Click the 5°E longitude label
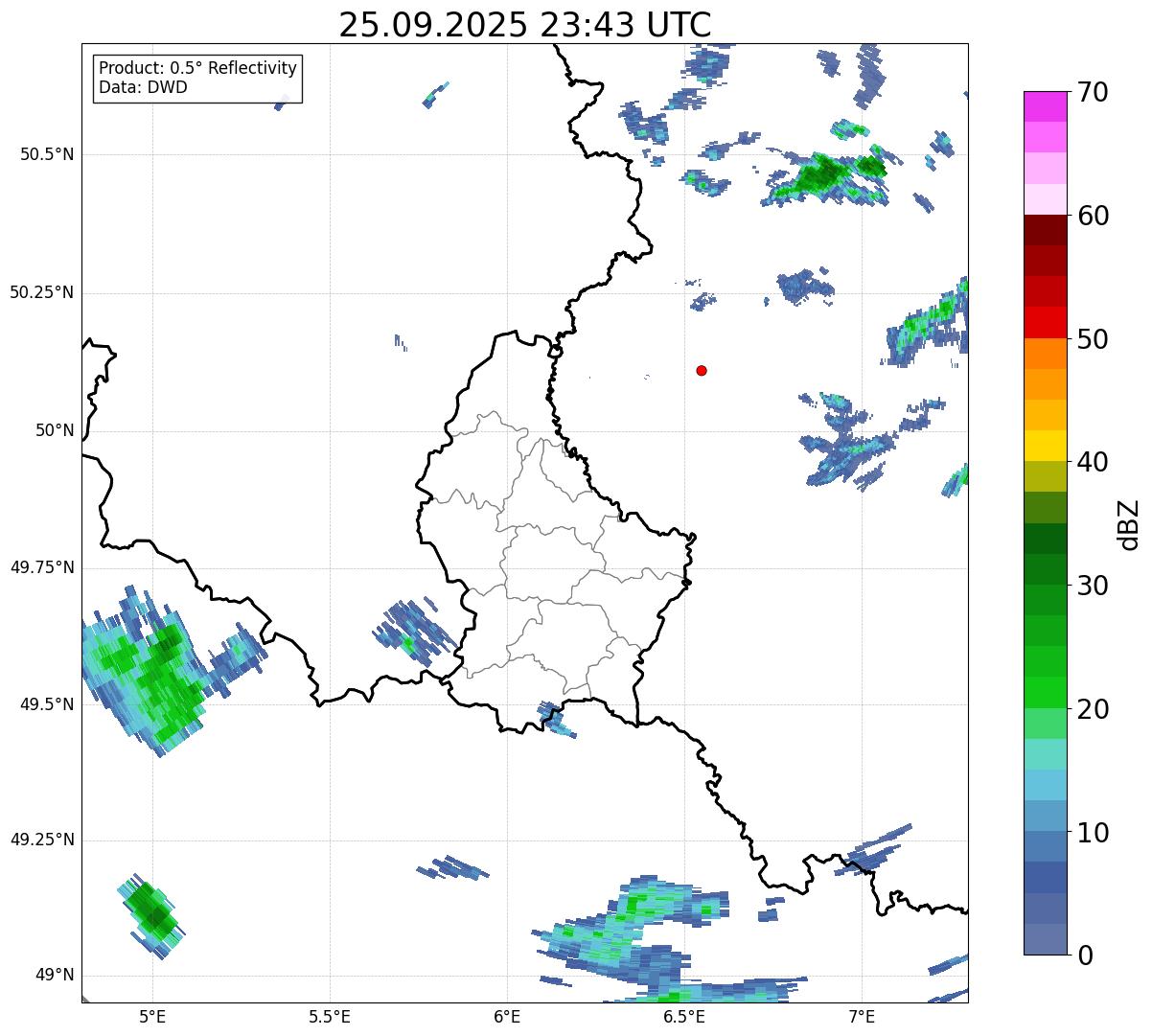 coord(152,1016)
